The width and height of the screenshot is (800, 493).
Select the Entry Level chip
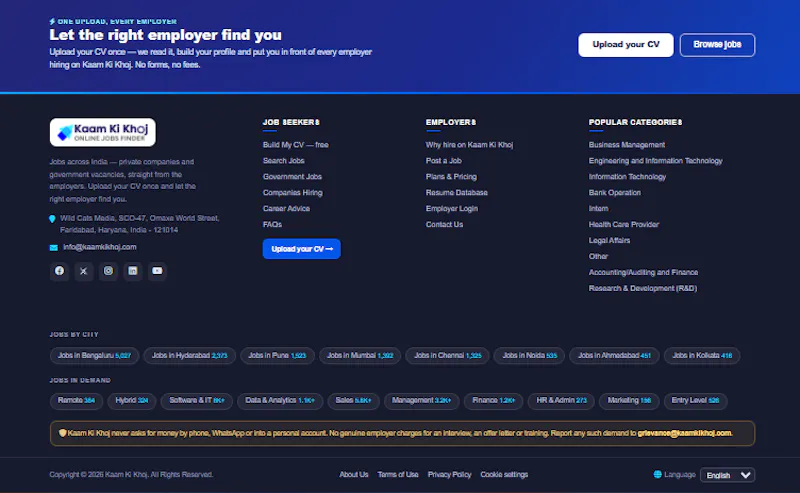click(695, 401)
